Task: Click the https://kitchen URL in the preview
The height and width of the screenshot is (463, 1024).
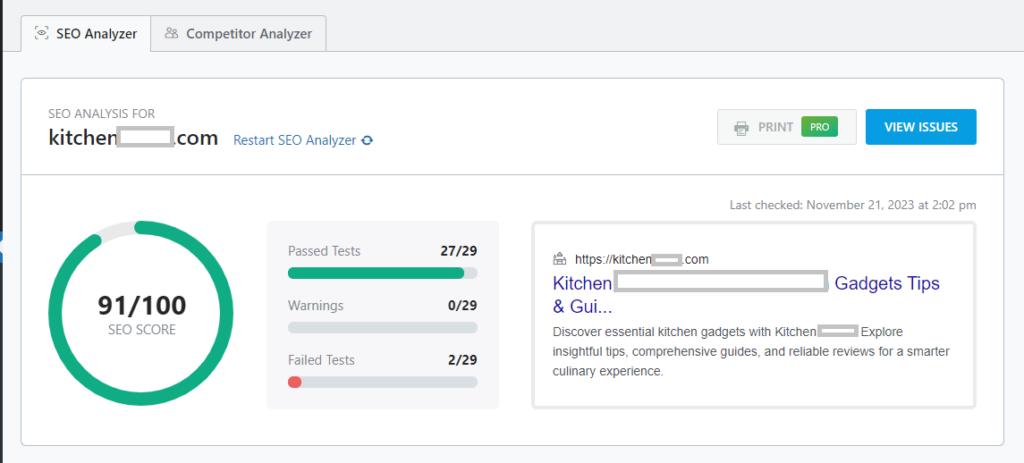Action: click(642, 259)
